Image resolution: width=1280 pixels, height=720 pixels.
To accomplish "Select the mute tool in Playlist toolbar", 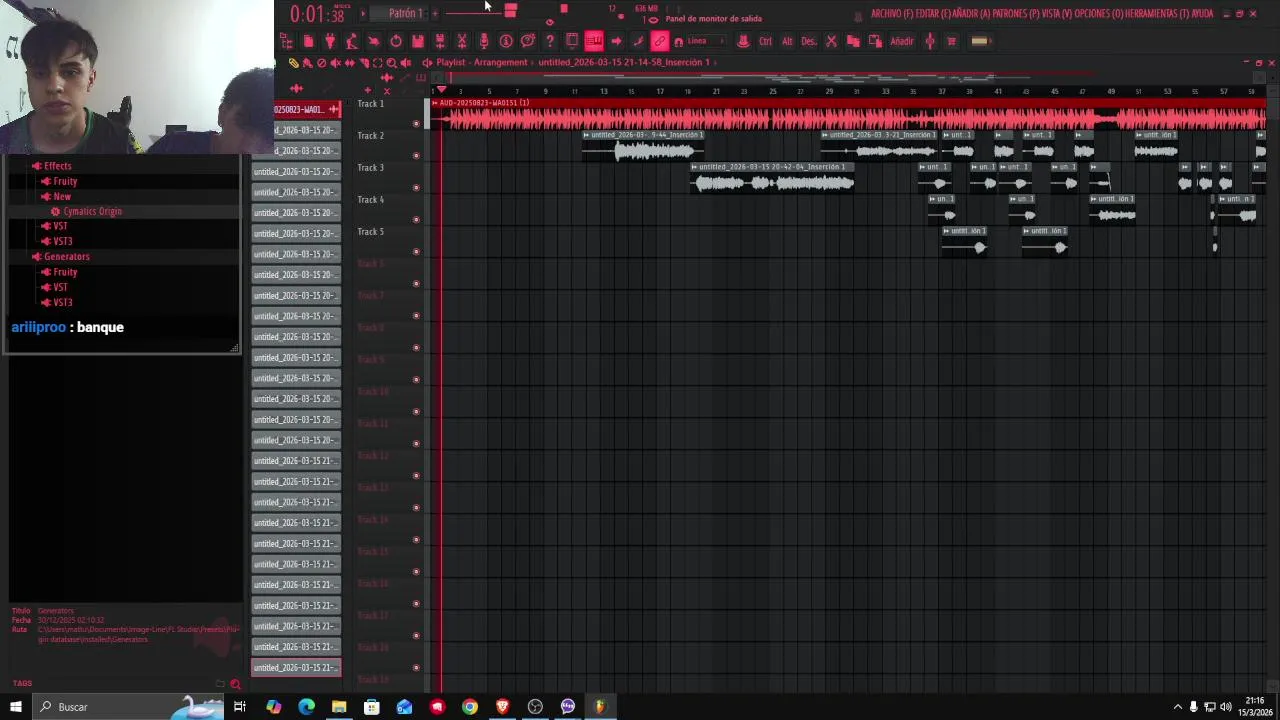I will 336,62.
